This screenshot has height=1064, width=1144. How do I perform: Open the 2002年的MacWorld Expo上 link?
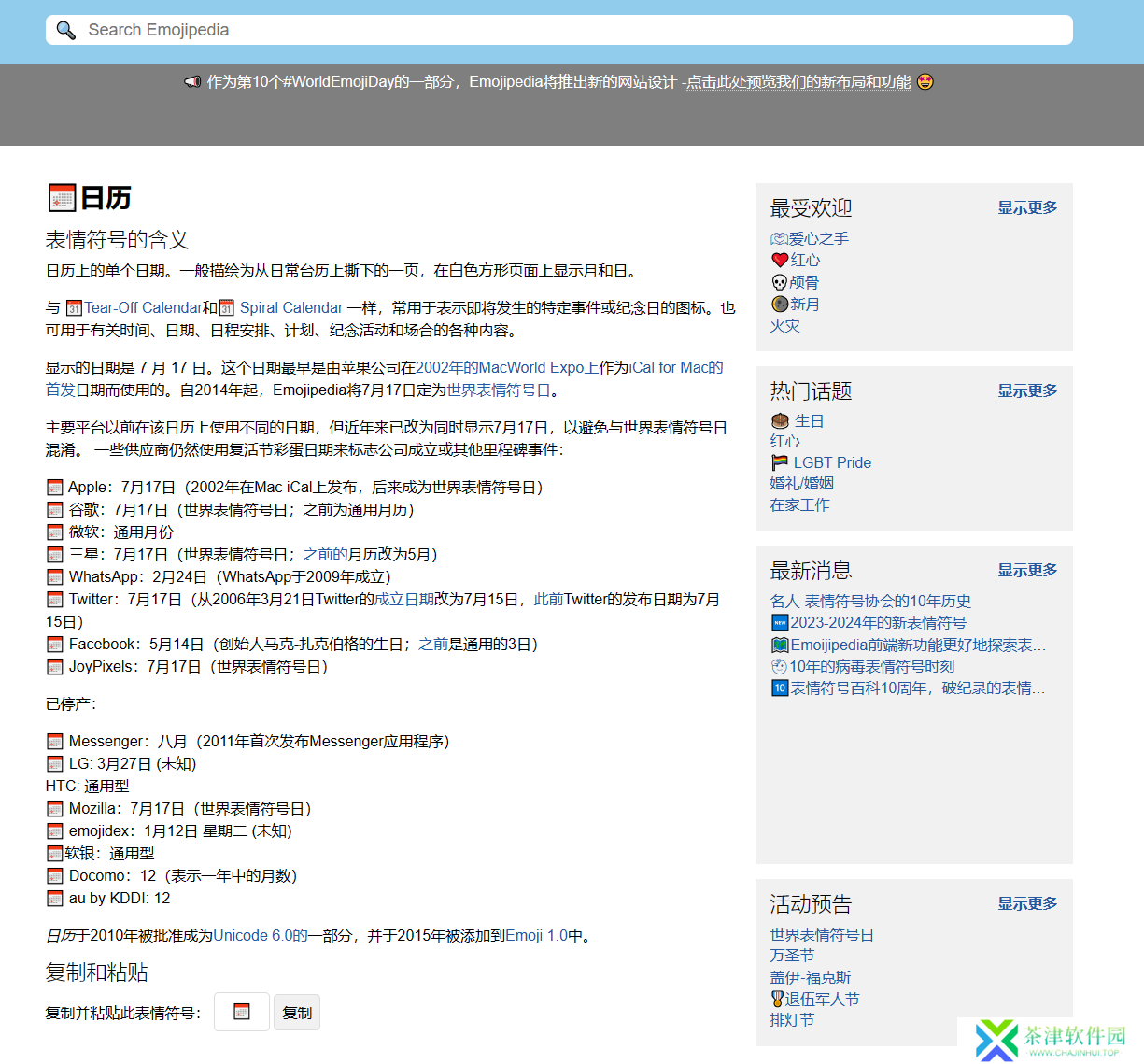click(x=507, y=368)
